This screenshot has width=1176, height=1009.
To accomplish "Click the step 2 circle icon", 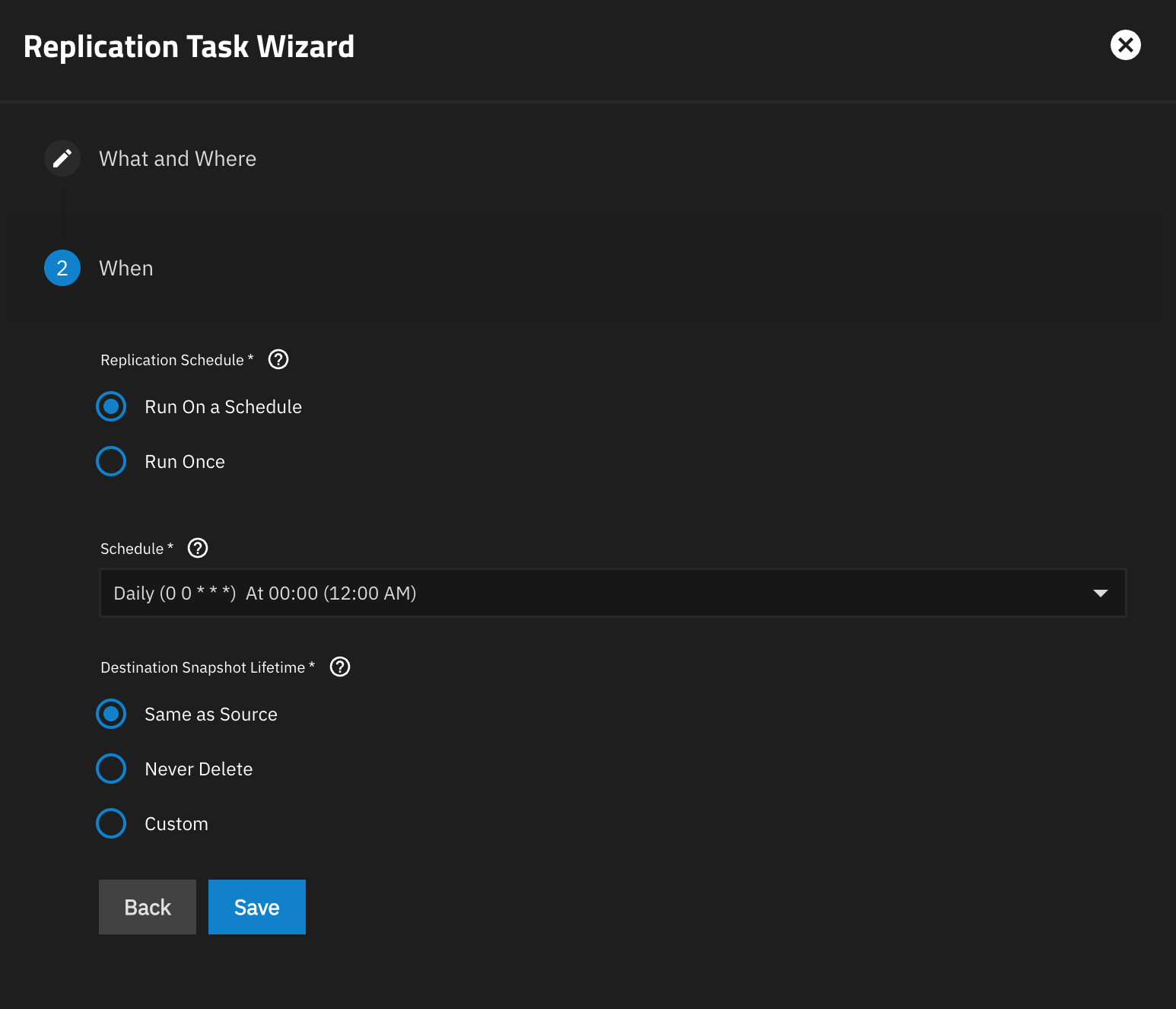I will point(62,268).
